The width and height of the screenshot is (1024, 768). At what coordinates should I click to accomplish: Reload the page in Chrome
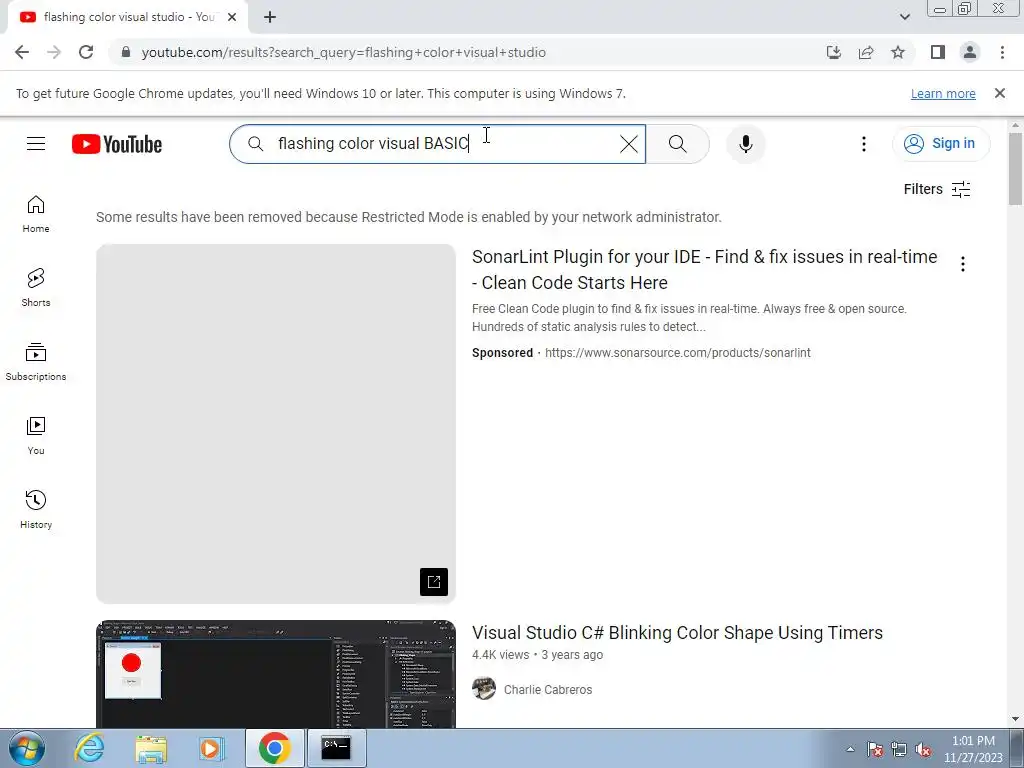[86, 52]
